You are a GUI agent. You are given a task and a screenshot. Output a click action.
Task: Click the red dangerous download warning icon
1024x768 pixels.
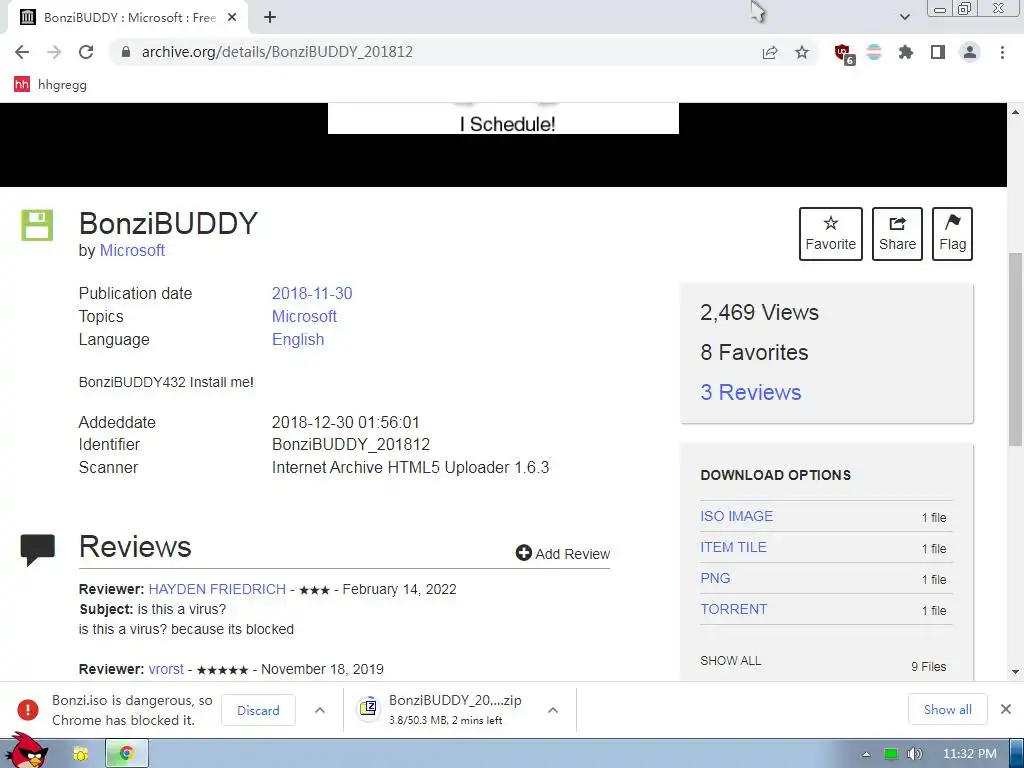28,709
